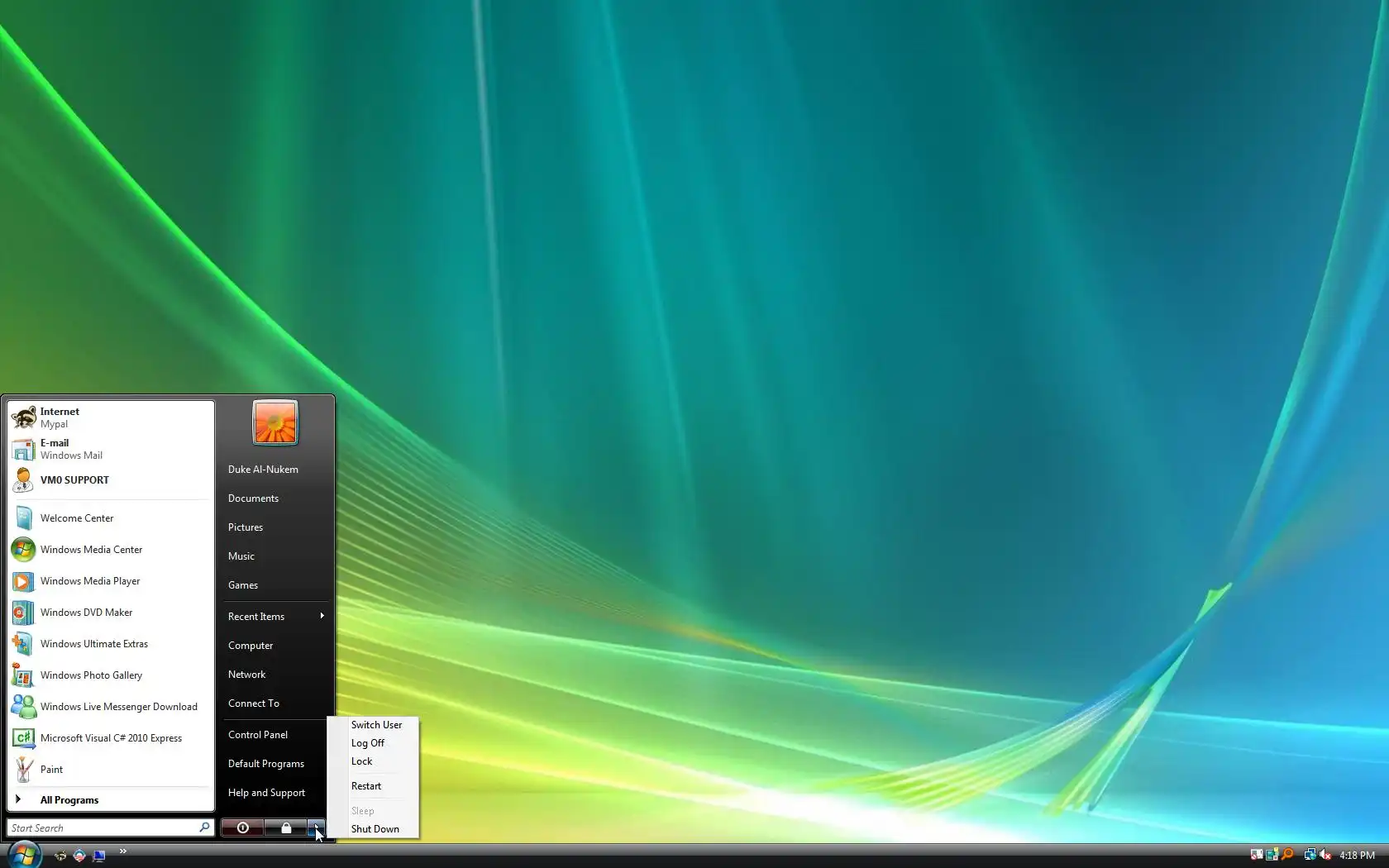Open Network from the Start menu
This screenshot has height=868, width=1389.
276,675
